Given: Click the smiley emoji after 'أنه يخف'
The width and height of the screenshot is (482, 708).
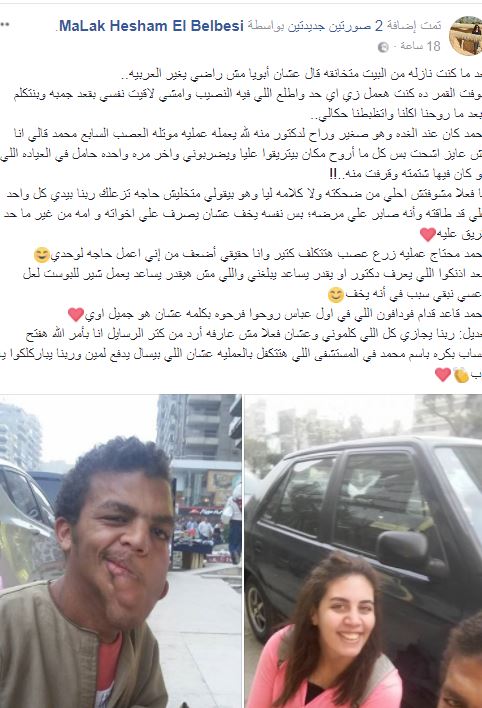Looking at the screenshot, I should coord(335,295).
